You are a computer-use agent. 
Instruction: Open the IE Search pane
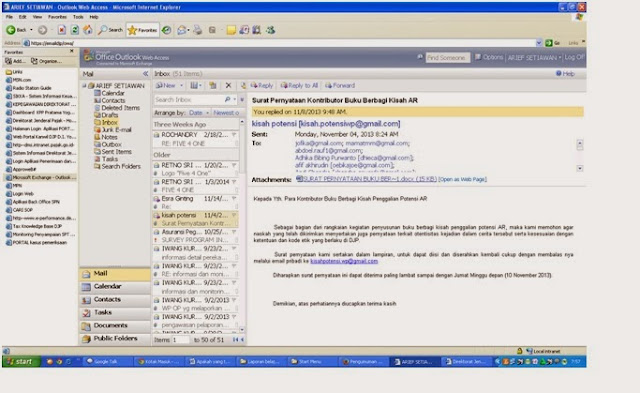click(111, 30)
